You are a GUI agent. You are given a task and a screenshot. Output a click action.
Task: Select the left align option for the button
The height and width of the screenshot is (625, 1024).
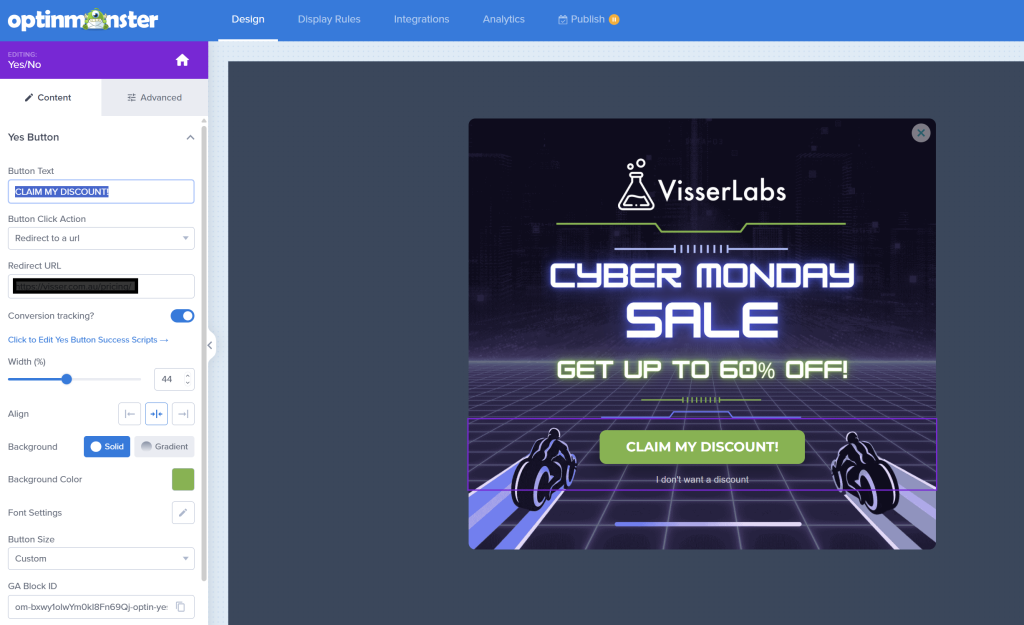coord(128,413)
